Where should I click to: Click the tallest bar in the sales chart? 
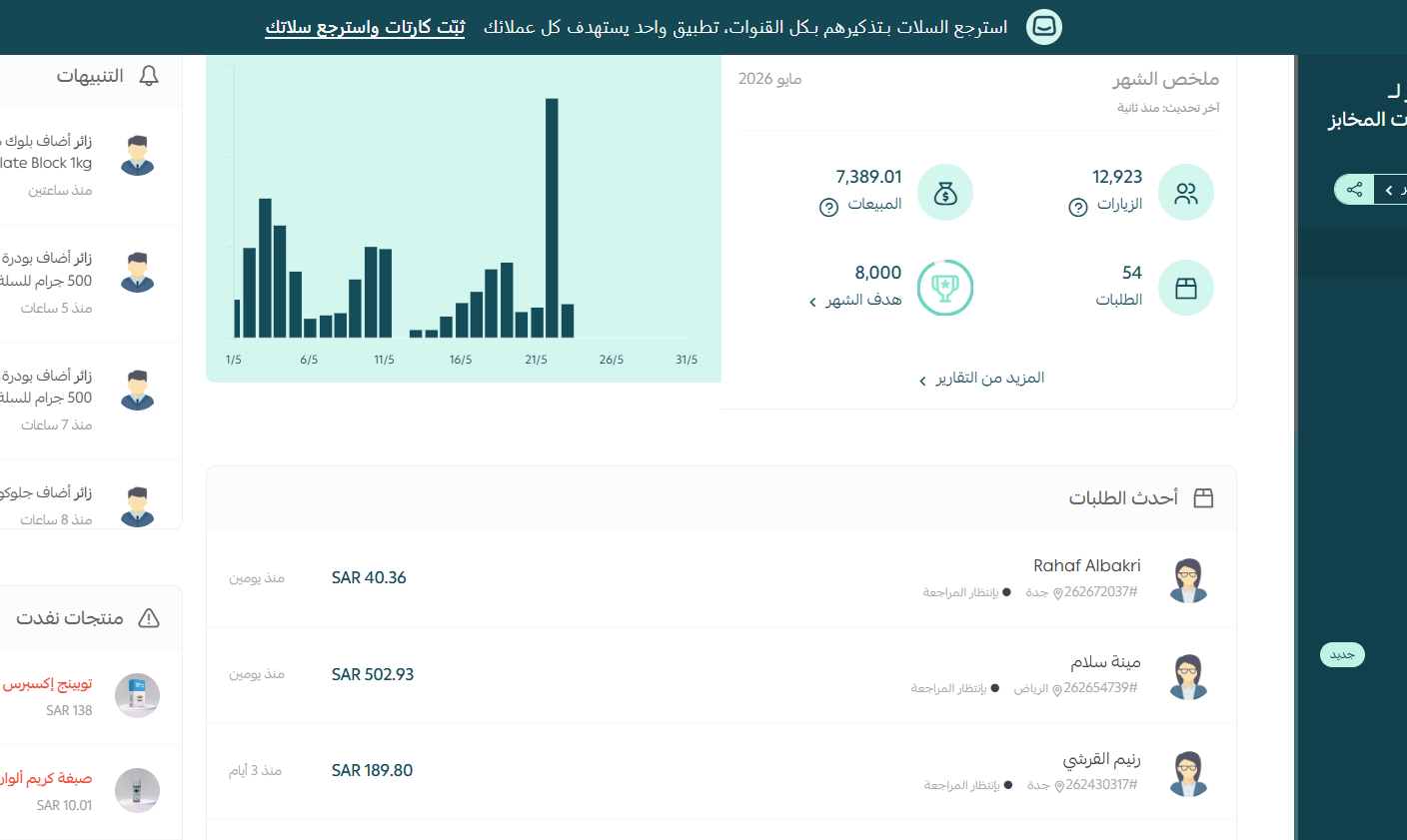[552, 218]
